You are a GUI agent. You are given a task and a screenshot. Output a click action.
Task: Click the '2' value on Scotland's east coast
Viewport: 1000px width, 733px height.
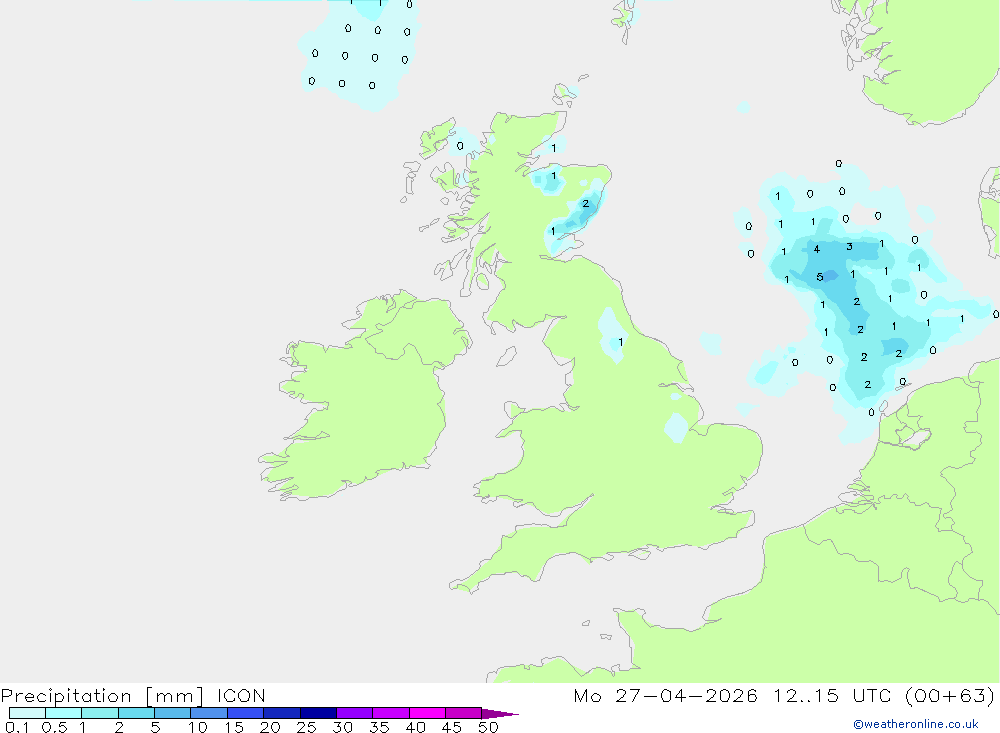(585, 204)
